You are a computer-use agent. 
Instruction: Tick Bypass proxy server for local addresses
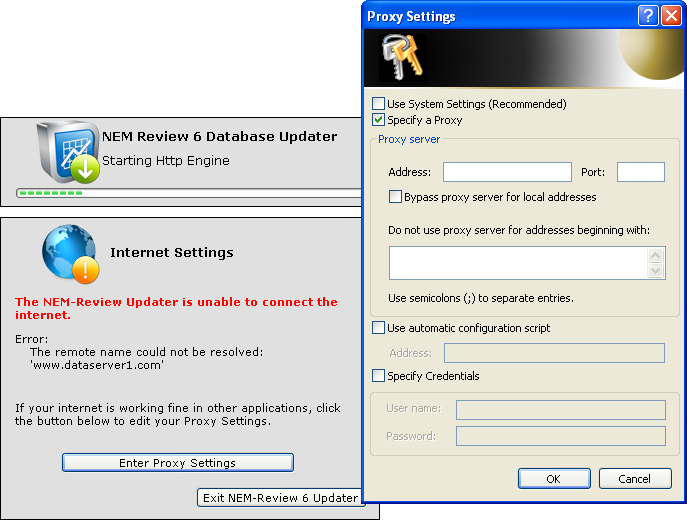tap(395, 196)
